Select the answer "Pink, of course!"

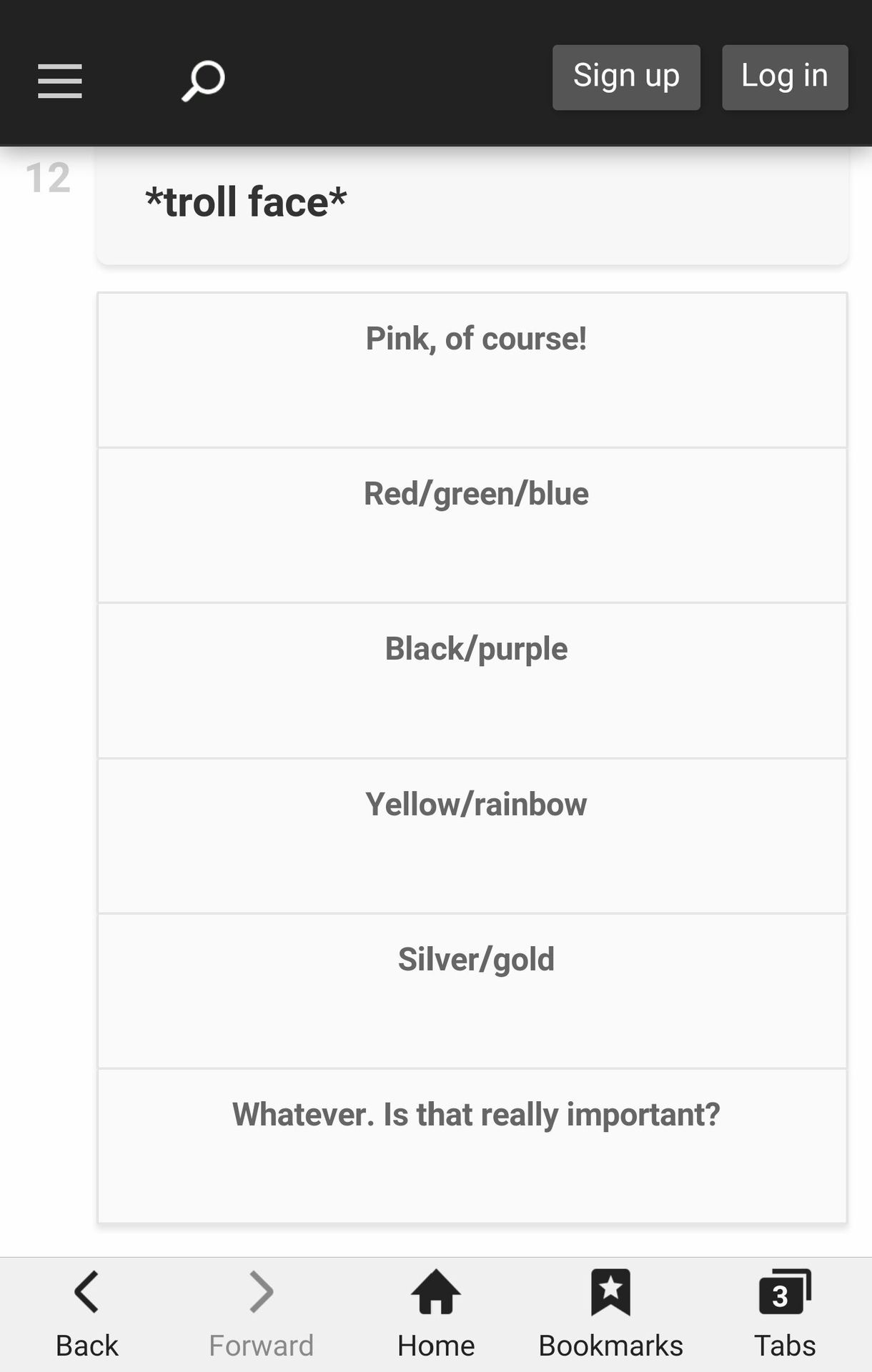click(472, 370)
